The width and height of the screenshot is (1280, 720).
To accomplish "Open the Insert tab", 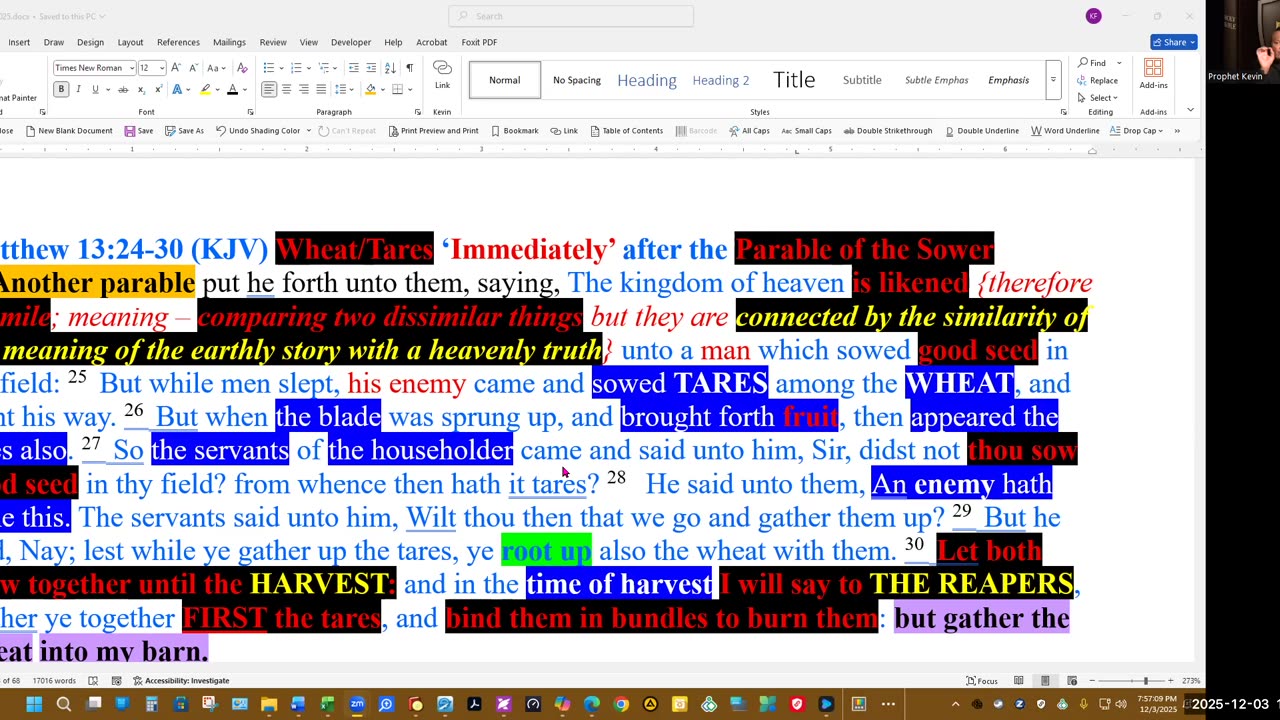I will pyautogui.click(x=19, y=42).
